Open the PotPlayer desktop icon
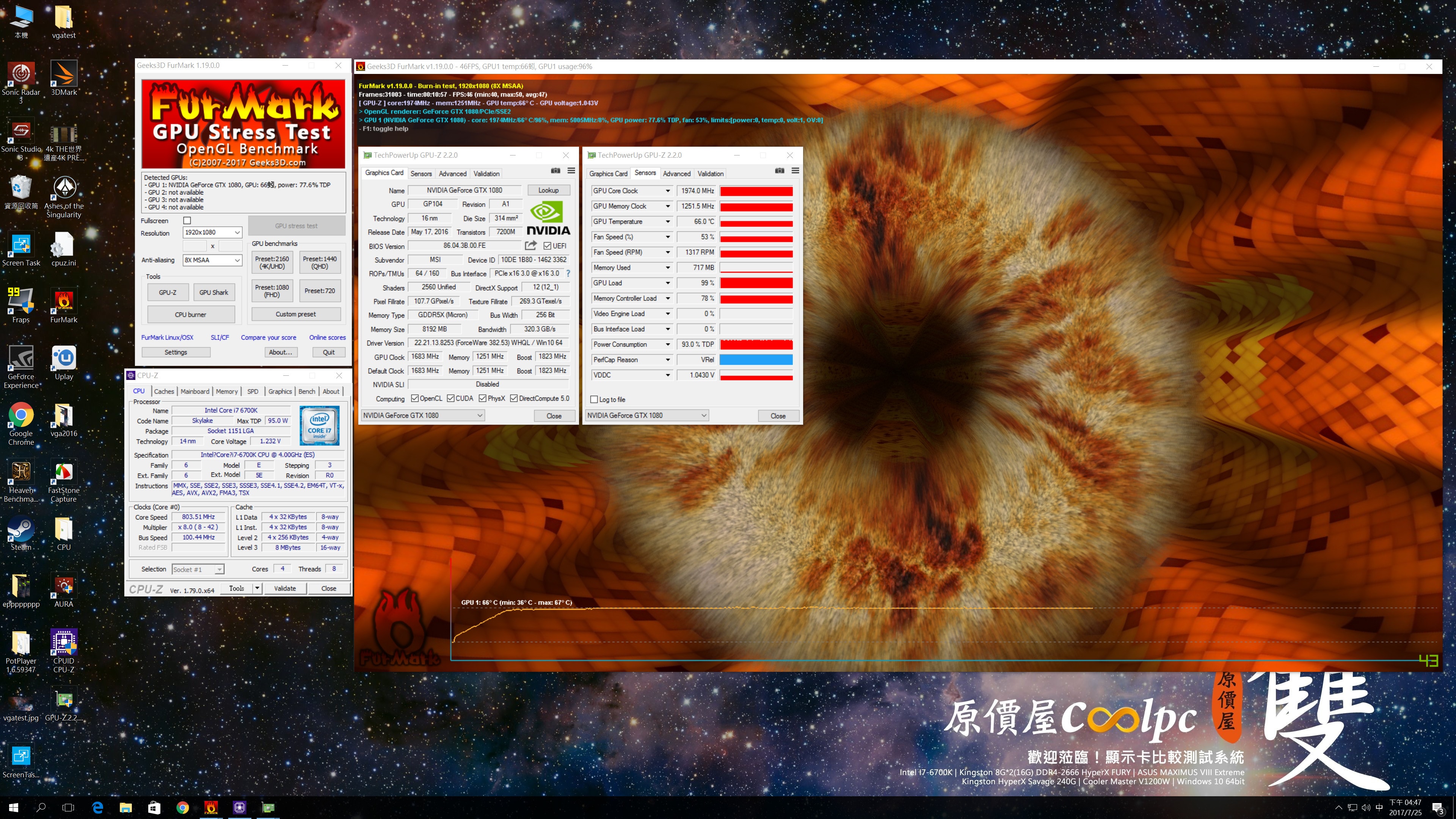Viewport: 1456px width, 819px height. tap(21, 651)
